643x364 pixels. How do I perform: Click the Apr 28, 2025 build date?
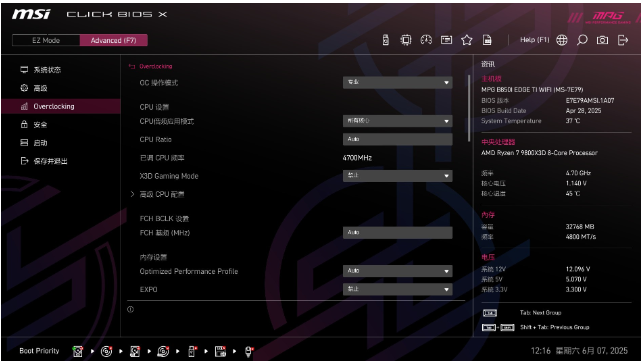(583, 111)
